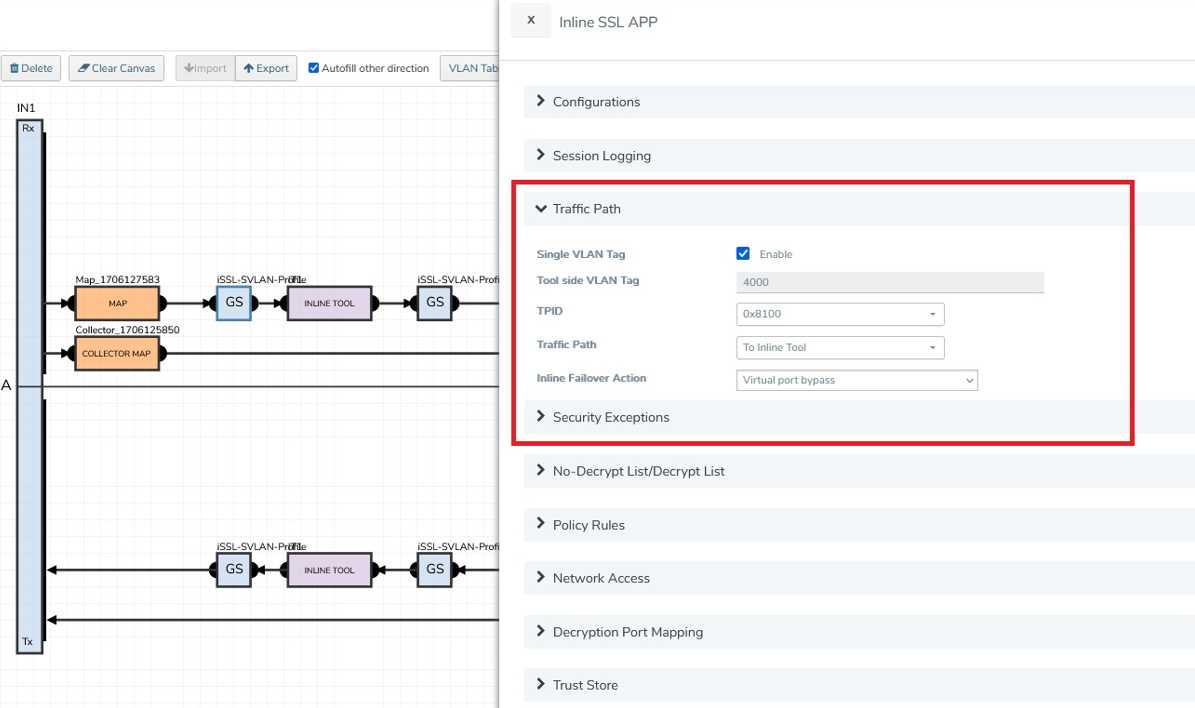The height and width of the screenshot is (708, 1195).
Task: Select the lower GS node right of INLINE TOOL
Action: pyautogui.click(x=434, y=569)
